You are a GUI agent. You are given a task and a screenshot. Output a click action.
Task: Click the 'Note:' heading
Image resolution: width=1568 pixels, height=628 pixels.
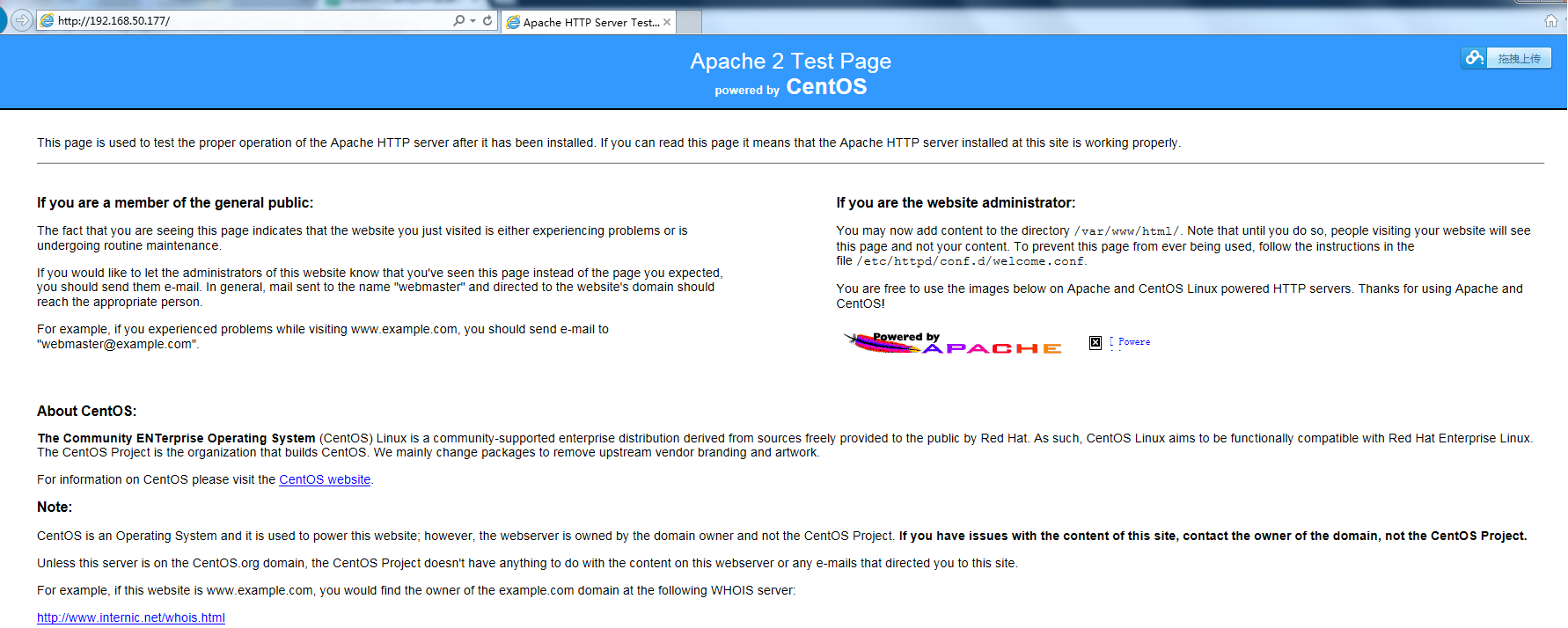click(55, 507)
